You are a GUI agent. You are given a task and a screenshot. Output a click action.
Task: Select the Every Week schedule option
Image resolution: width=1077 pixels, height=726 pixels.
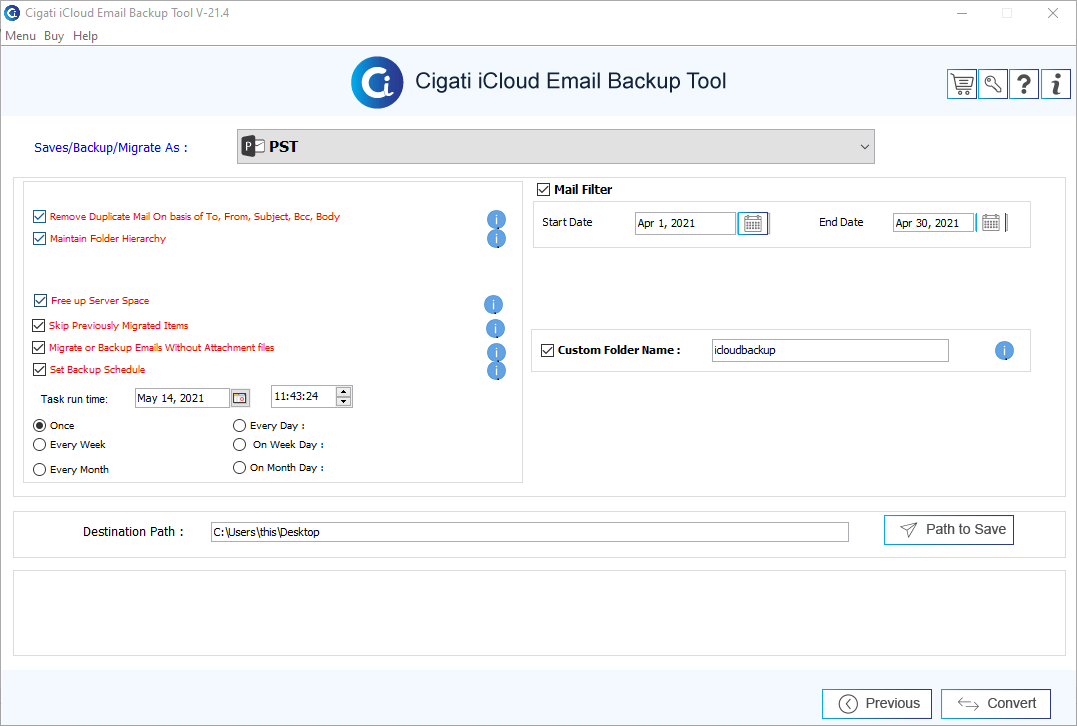[39, 445]
